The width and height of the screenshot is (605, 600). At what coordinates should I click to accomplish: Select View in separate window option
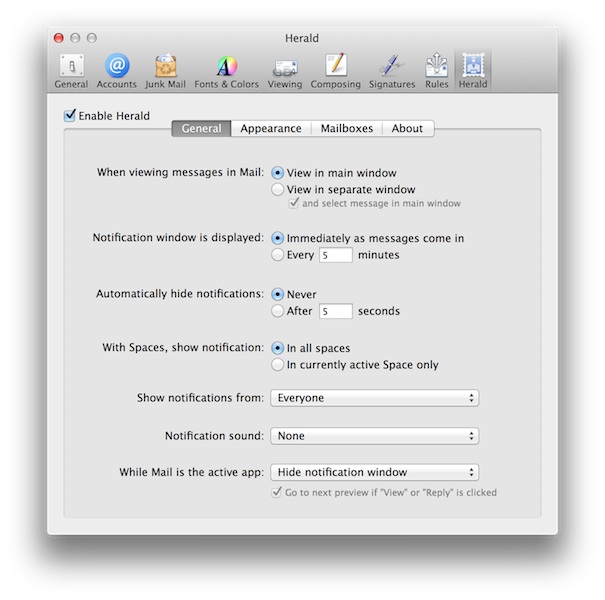click(278, 189)
